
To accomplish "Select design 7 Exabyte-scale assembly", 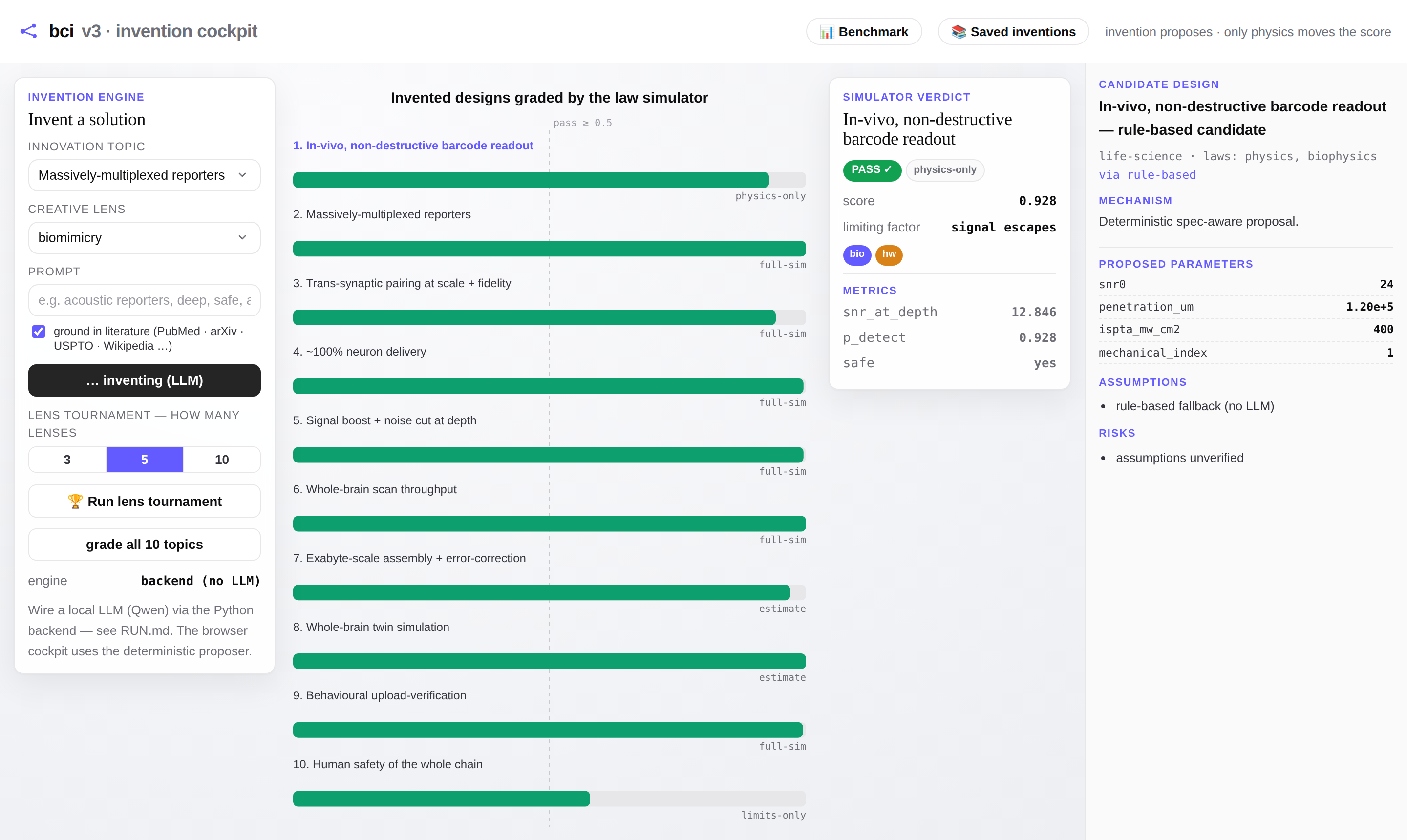I will (x=409, y=558).
